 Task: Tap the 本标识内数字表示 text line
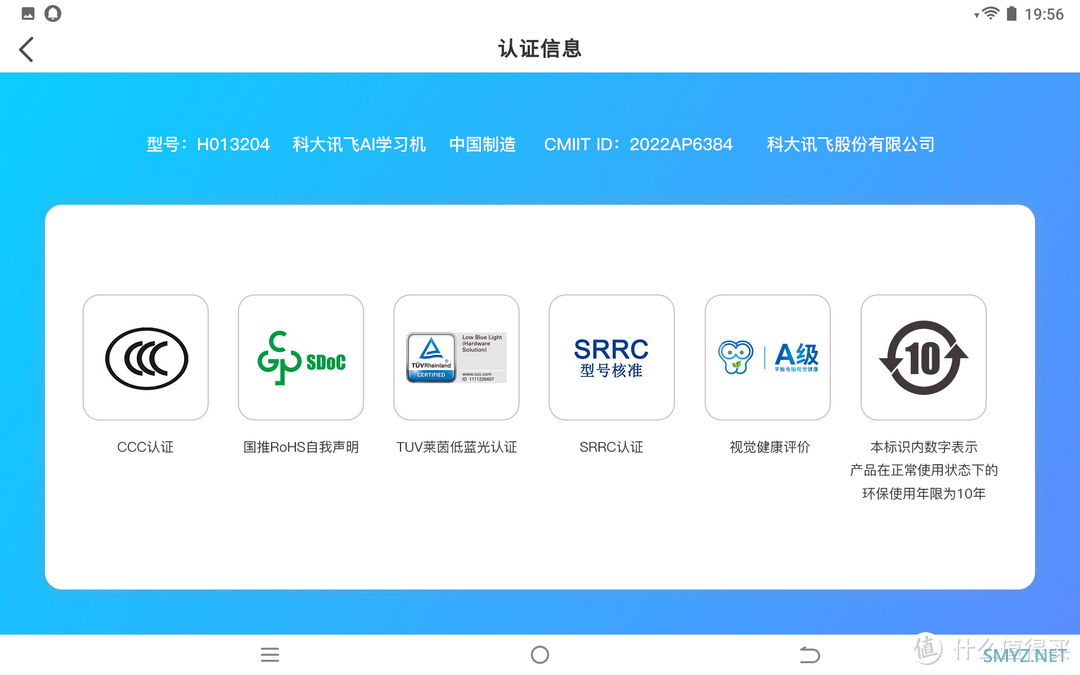[924, 447]
